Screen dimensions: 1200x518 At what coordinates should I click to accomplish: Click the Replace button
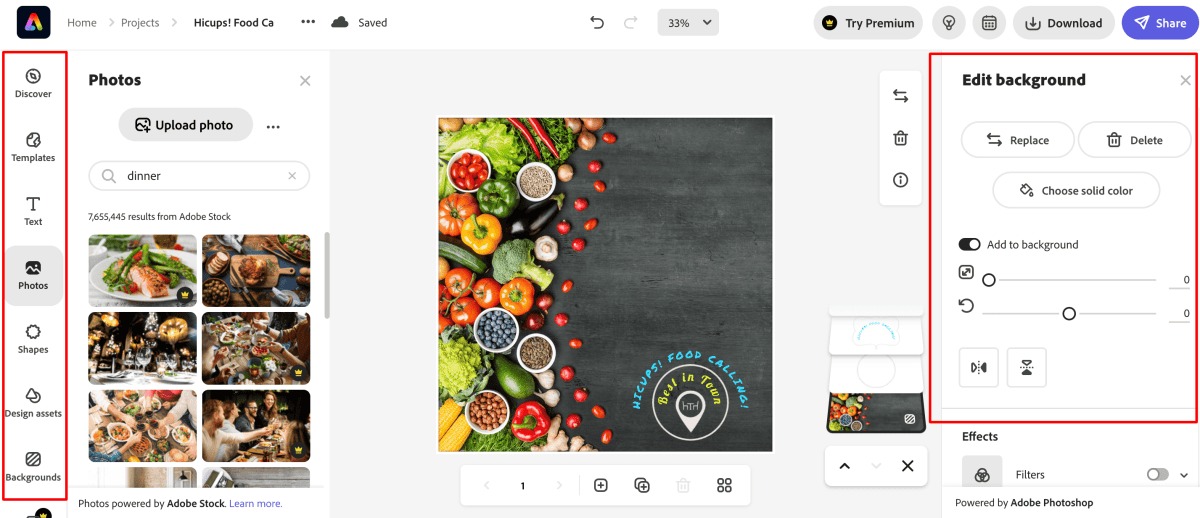[x=1018, y=140]
